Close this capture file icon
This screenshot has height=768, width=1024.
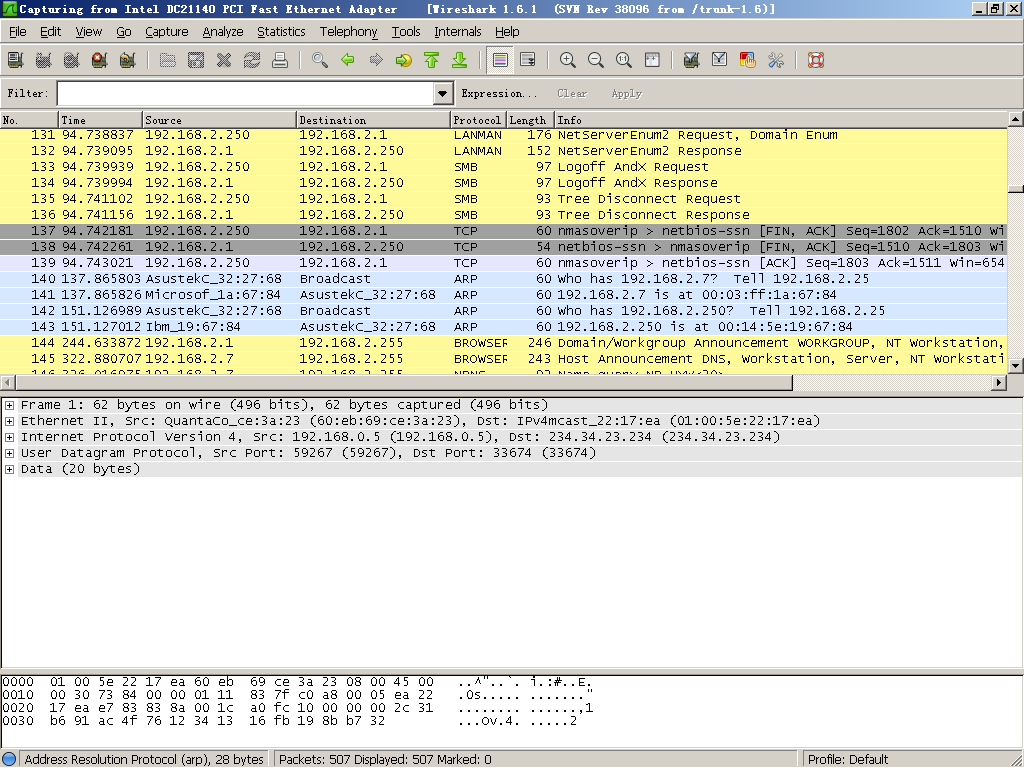click(224, 60)
